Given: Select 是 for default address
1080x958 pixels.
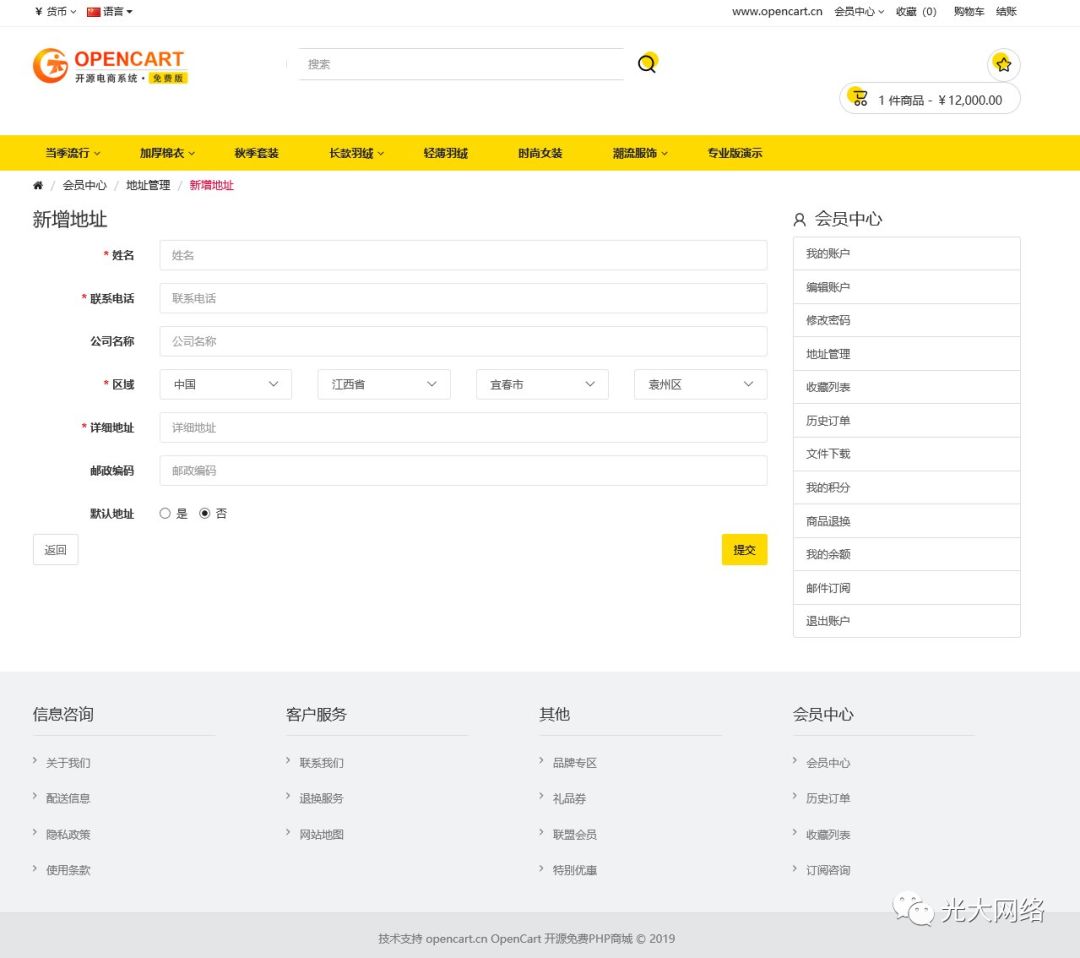Looking at the screenshot, I should point(165,513).
